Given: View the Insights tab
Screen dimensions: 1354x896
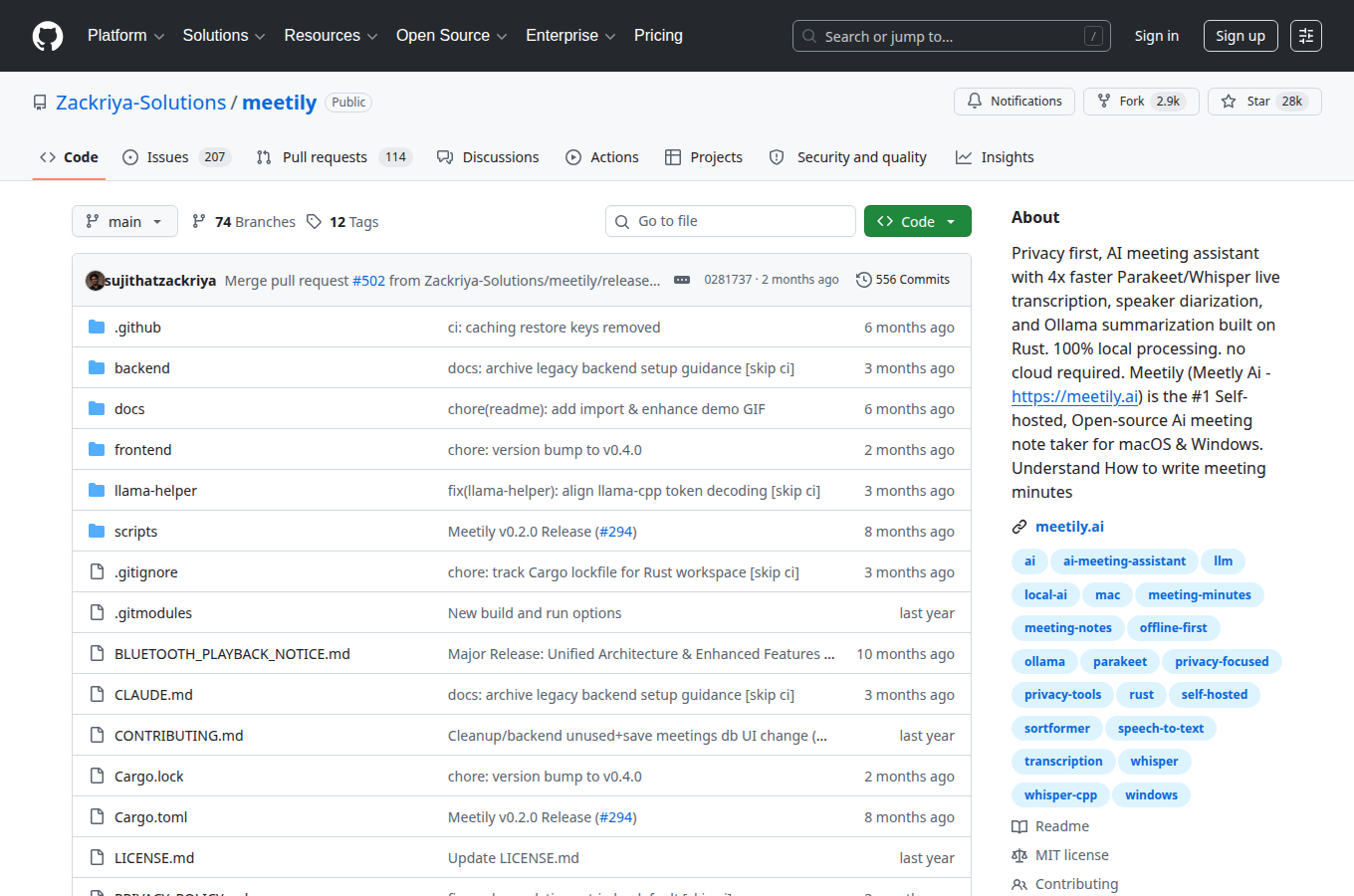Looking at the screenshot, I should [995, 157].
